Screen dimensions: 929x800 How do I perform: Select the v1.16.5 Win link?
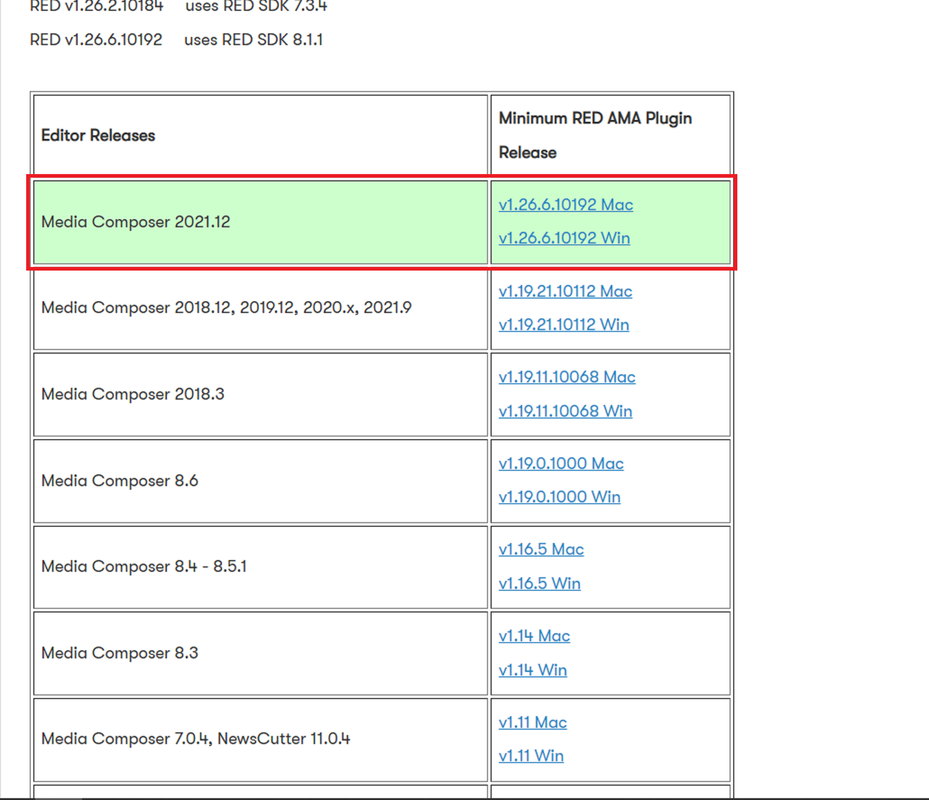point(539,583)
